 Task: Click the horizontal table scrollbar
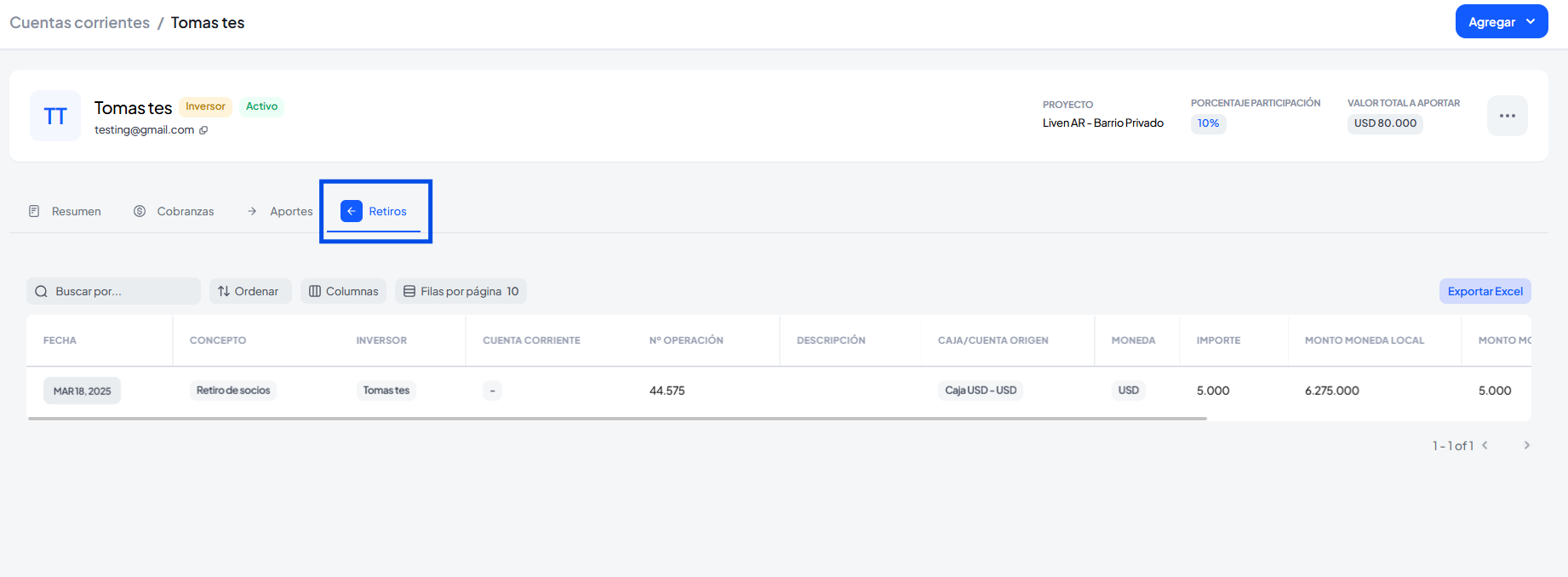click(616, 419)
